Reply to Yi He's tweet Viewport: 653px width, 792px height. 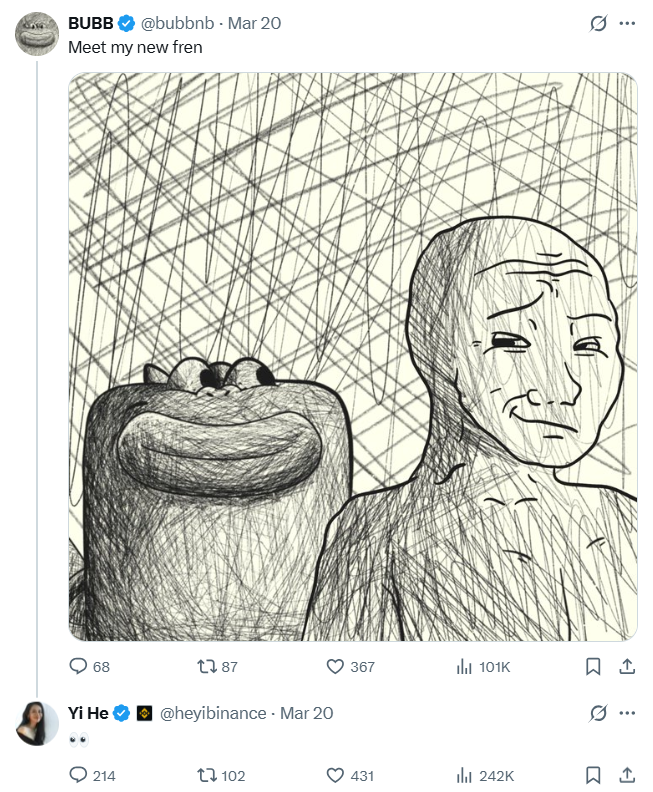point(78,775)
